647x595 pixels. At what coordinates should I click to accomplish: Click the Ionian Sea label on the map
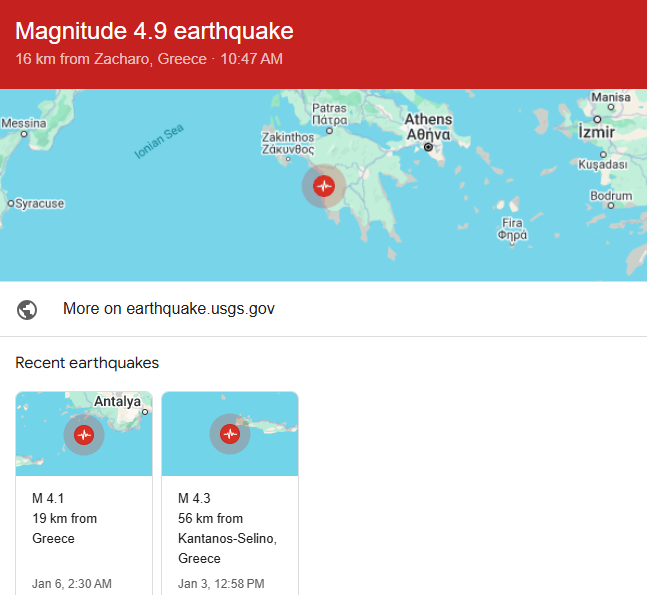(x=159, y=142)
